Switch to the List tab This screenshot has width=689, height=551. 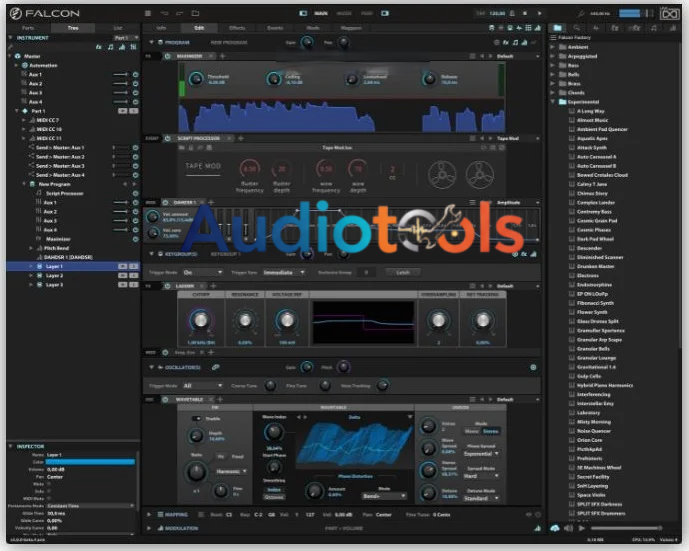point(118,28)
